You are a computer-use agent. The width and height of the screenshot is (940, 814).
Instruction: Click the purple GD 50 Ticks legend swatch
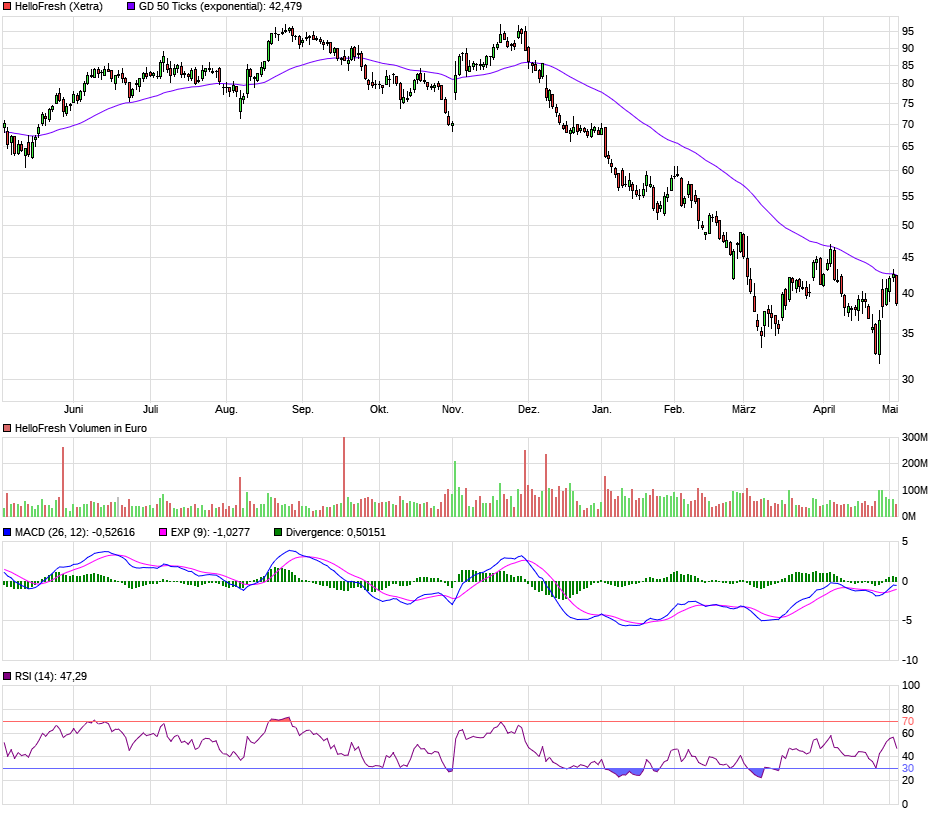coord(131,7)
